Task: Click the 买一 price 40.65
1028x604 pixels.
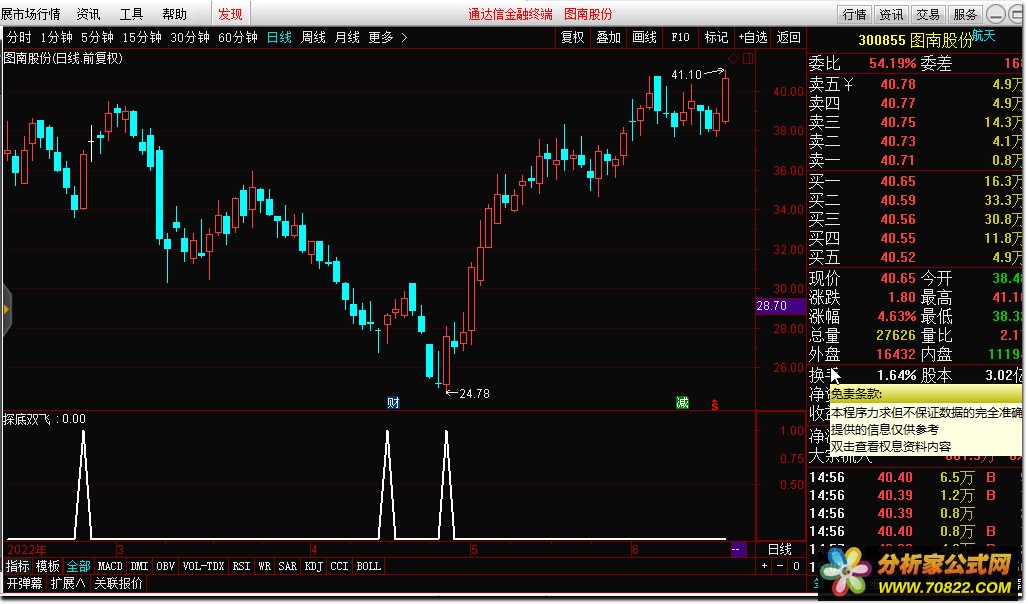Action: [898, 181]
